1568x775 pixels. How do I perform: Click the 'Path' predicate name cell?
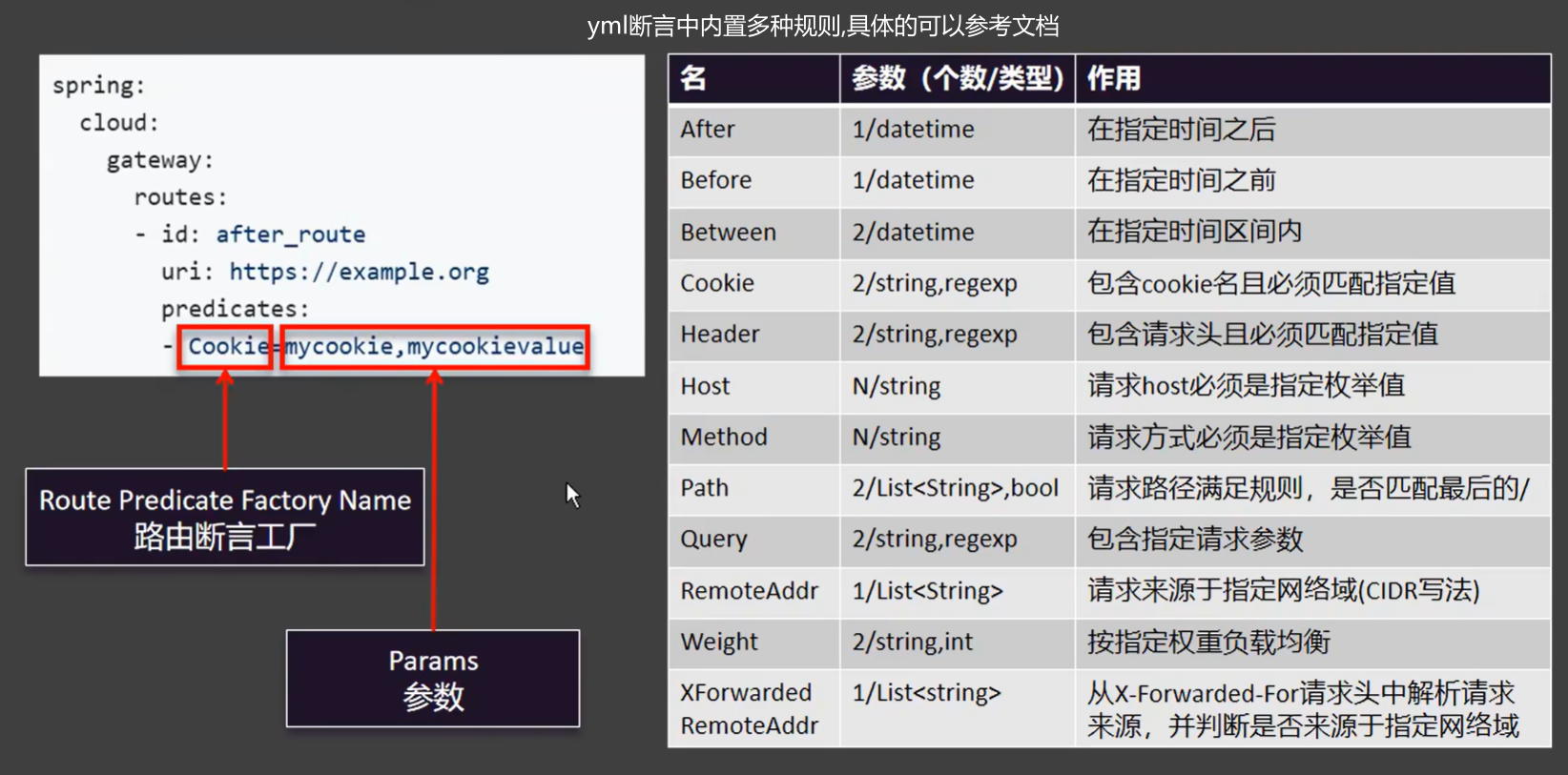(x=753, y=488)
